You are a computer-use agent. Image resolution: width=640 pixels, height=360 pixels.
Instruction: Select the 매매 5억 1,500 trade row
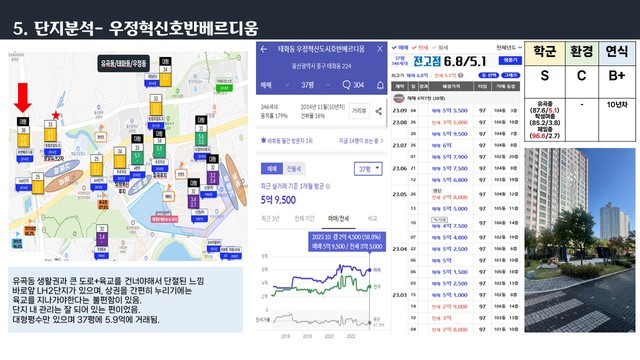click(x=456, y=272)
